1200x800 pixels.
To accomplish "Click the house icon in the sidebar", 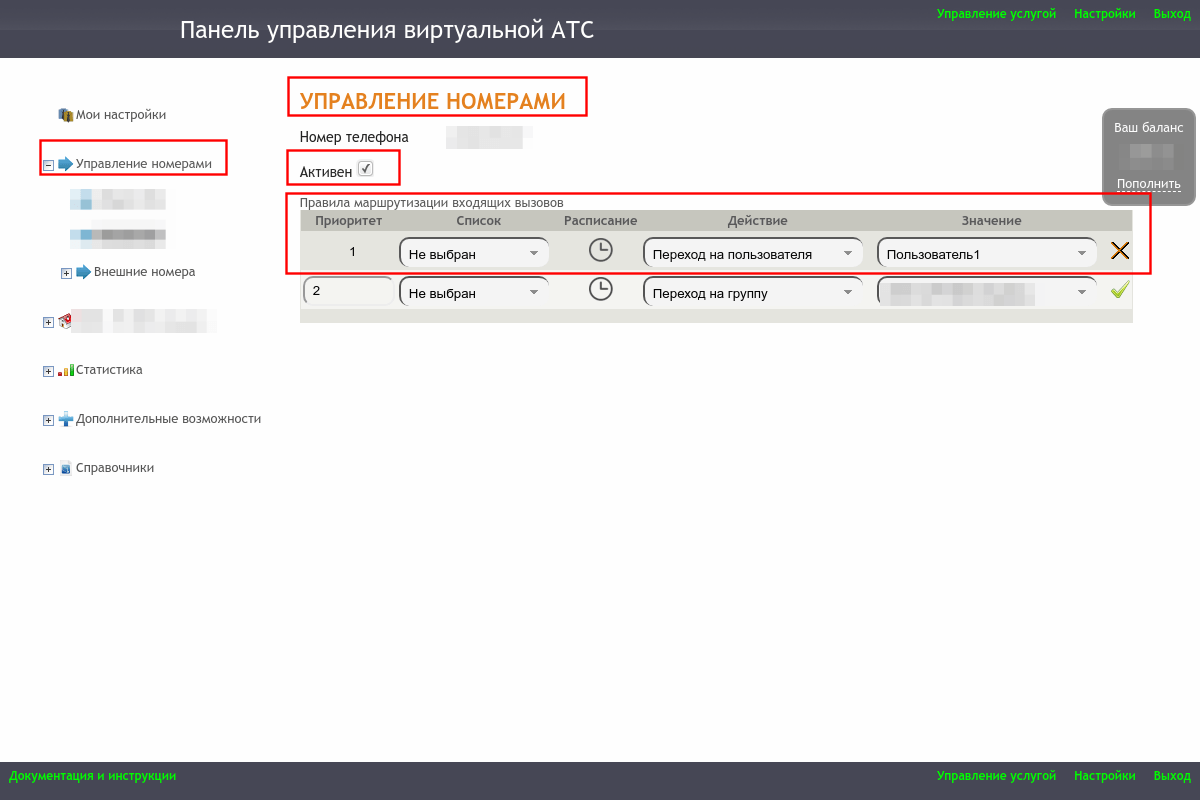I will (x=65, y=321).
